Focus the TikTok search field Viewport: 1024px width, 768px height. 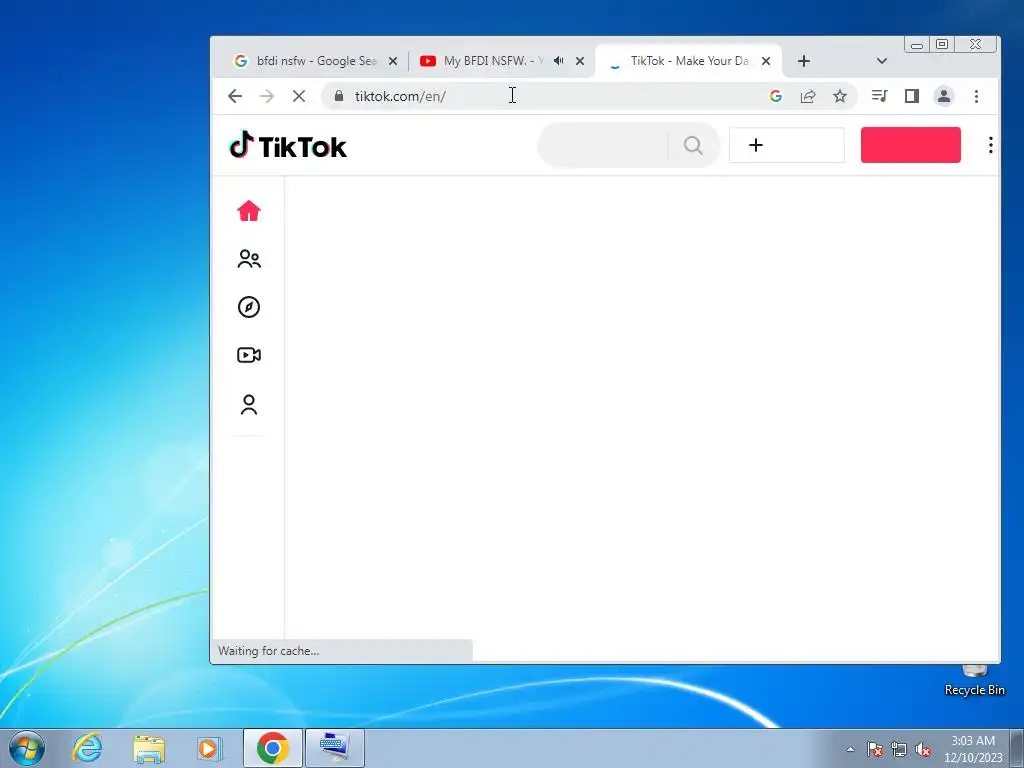click(604, 145)
